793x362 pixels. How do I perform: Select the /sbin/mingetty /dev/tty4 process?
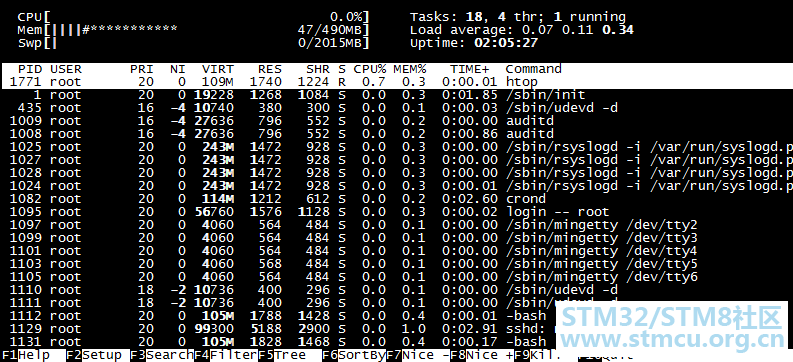396,251
